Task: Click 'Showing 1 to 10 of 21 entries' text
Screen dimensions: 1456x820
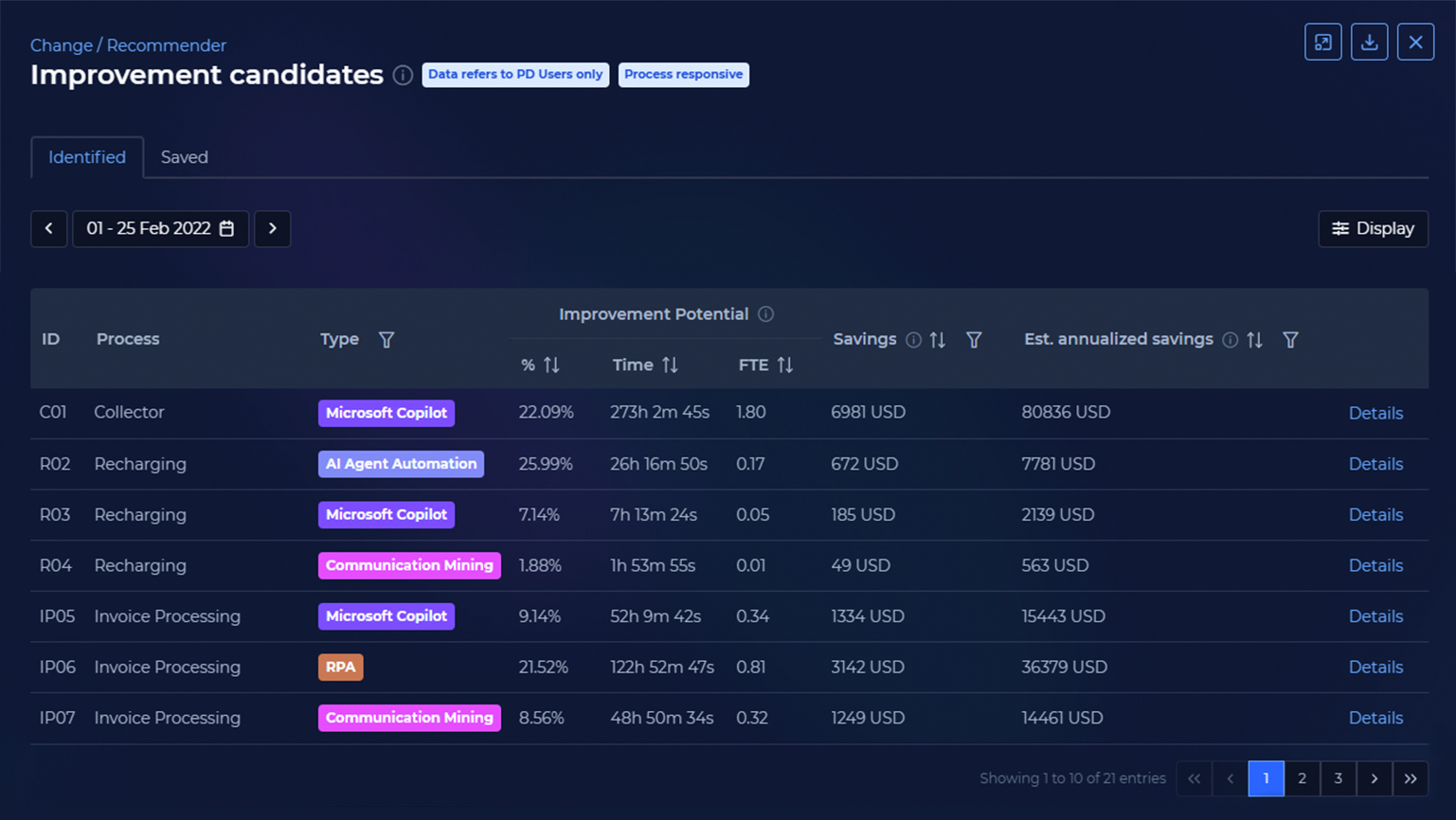Action: [1072, 778]
